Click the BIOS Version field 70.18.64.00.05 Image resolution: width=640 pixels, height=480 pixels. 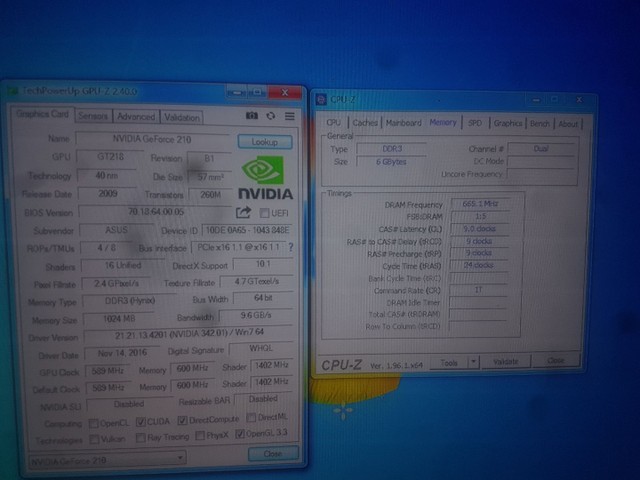[x=156, y=212]
